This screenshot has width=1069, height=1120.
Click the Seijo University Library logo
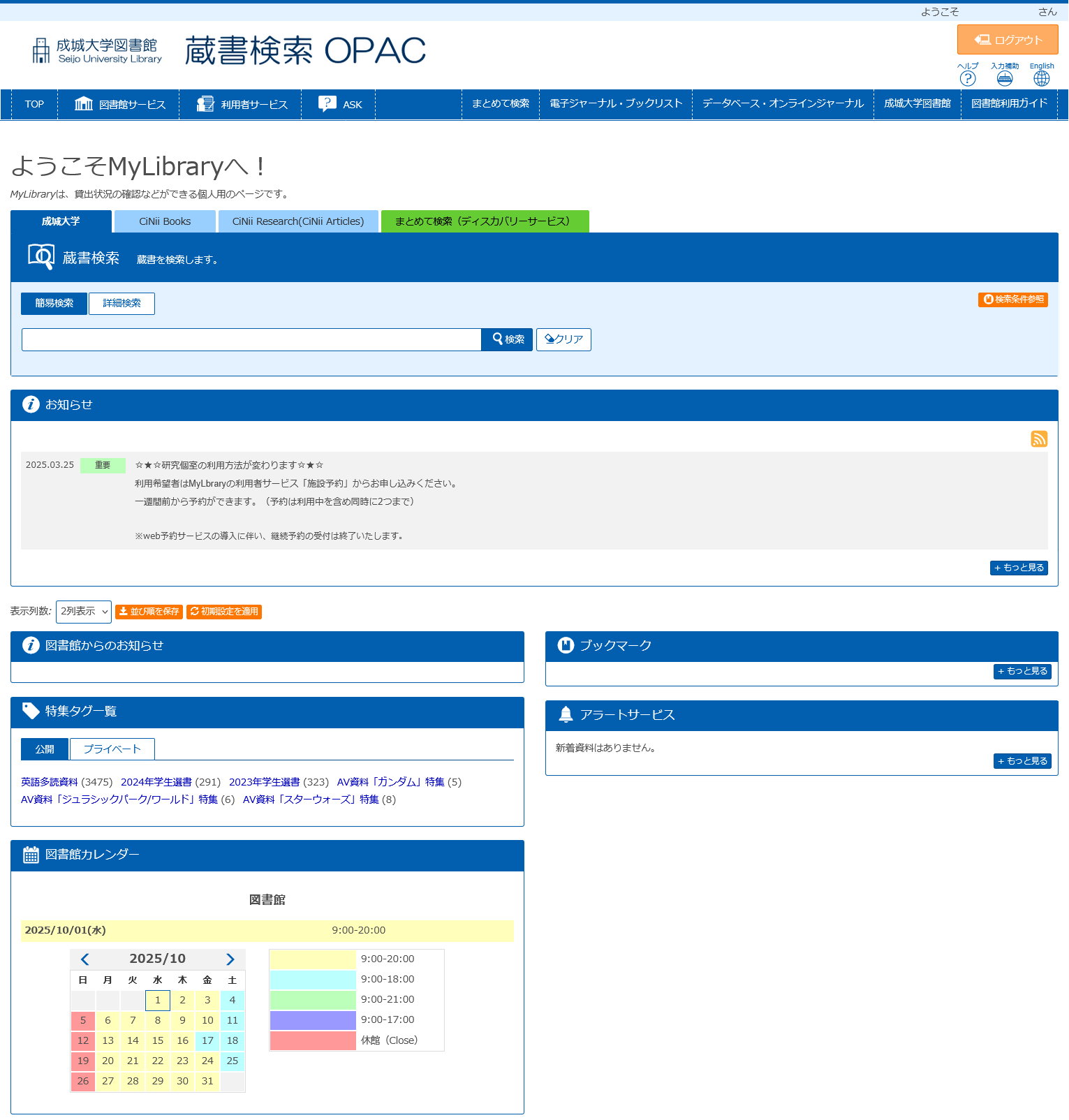[x=97, y=51]
